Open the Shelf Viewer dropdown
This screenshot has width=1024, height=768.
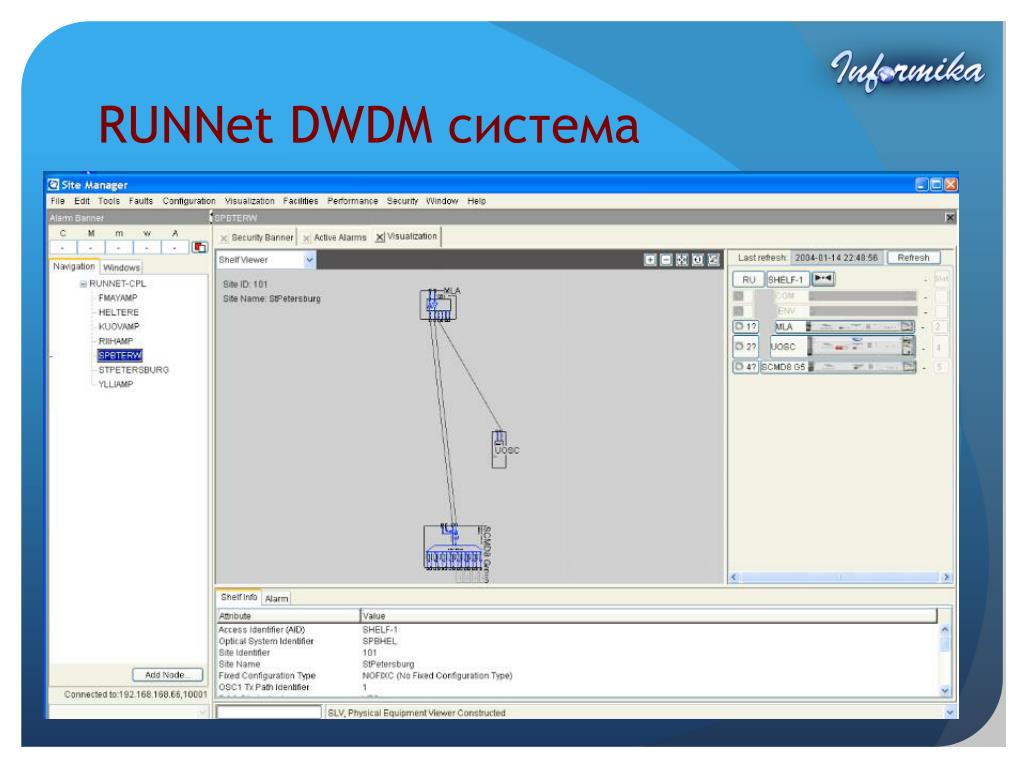tap(309, 260)
